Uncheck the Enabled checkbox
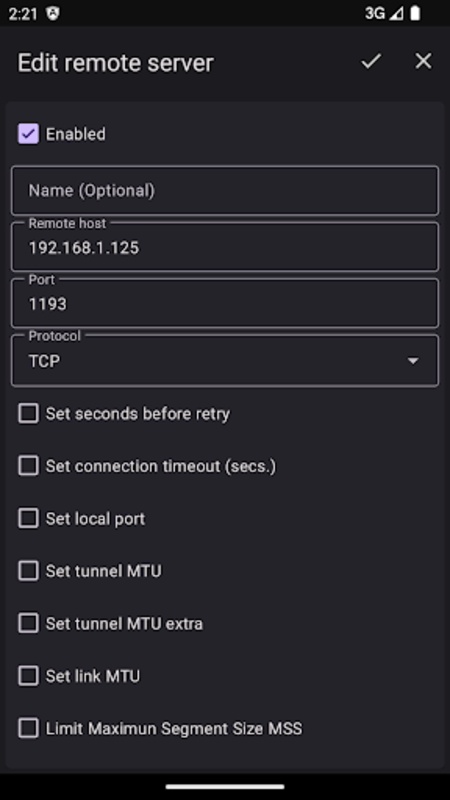 coord(29,134)
